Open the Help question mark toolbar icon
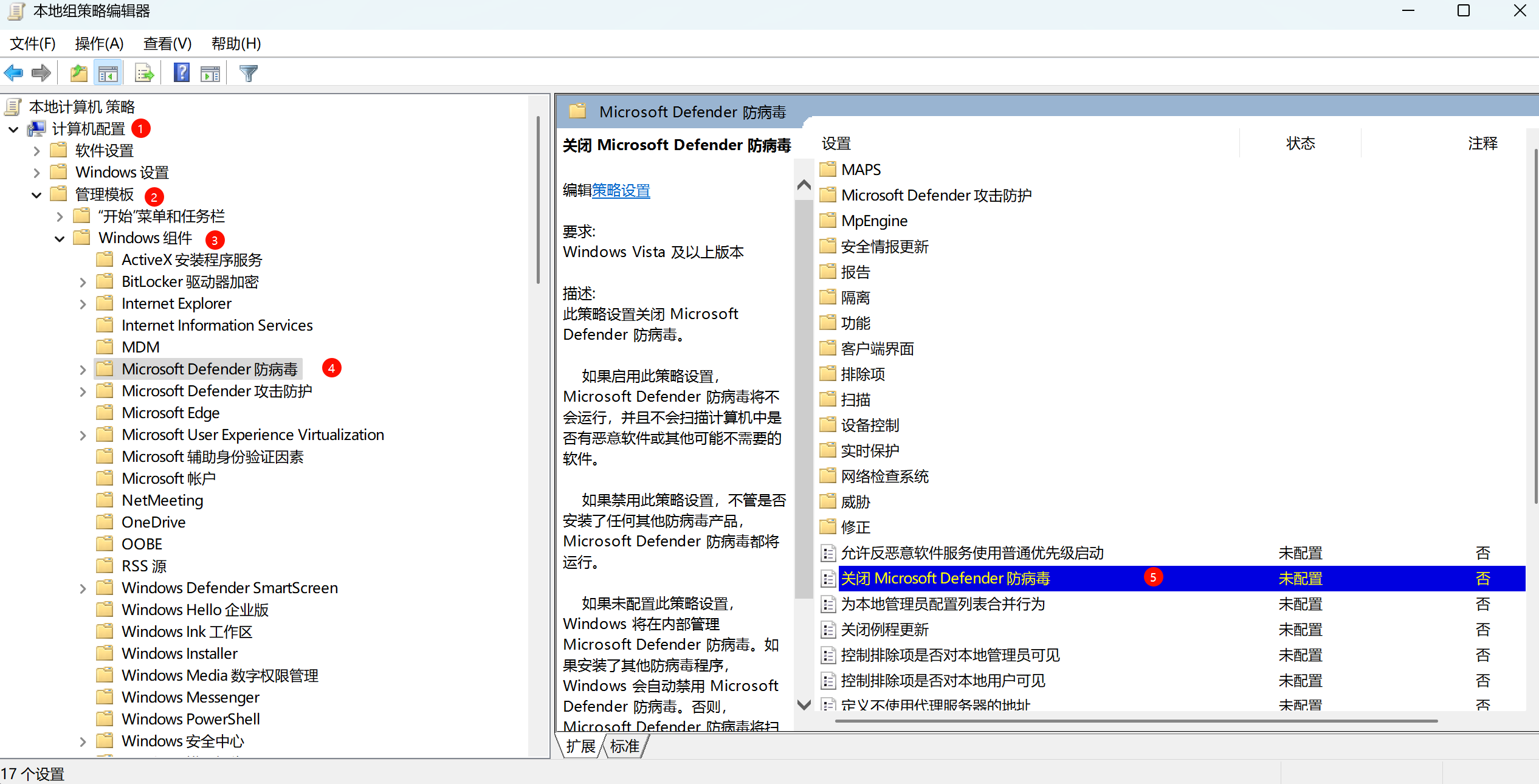 coord(182,73)
